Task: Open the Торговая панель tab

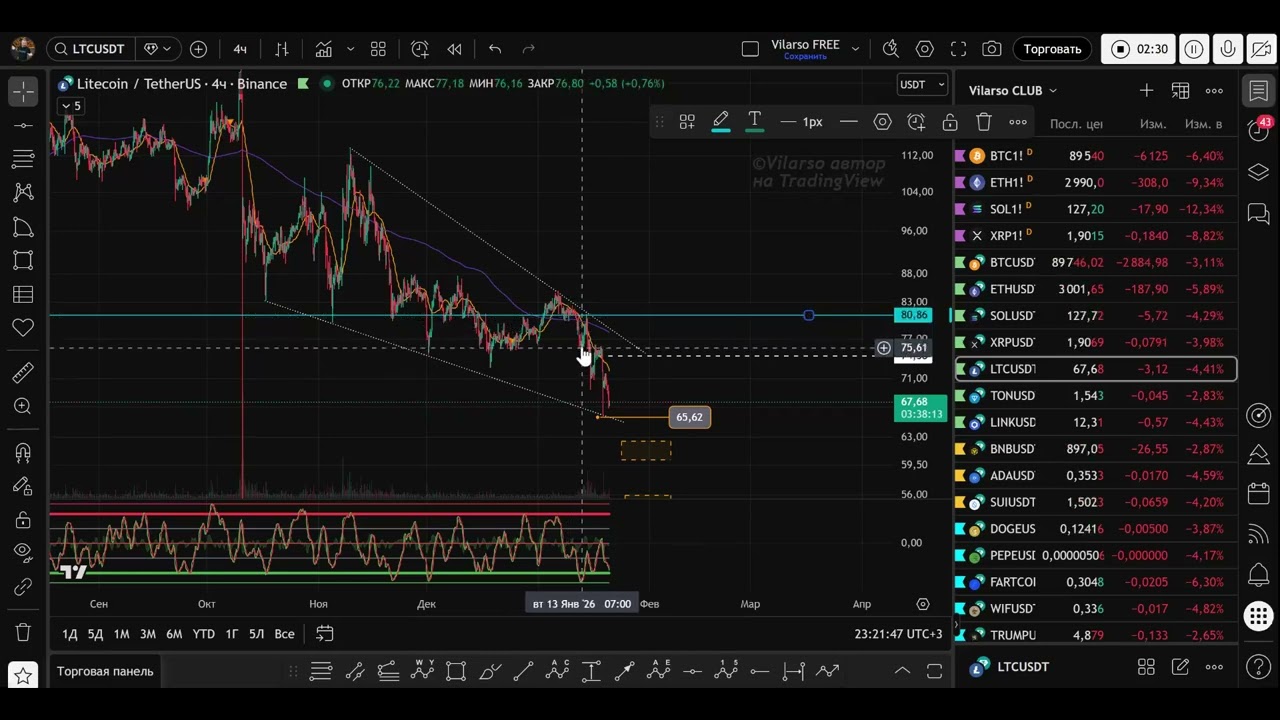Action: [105, 671]
